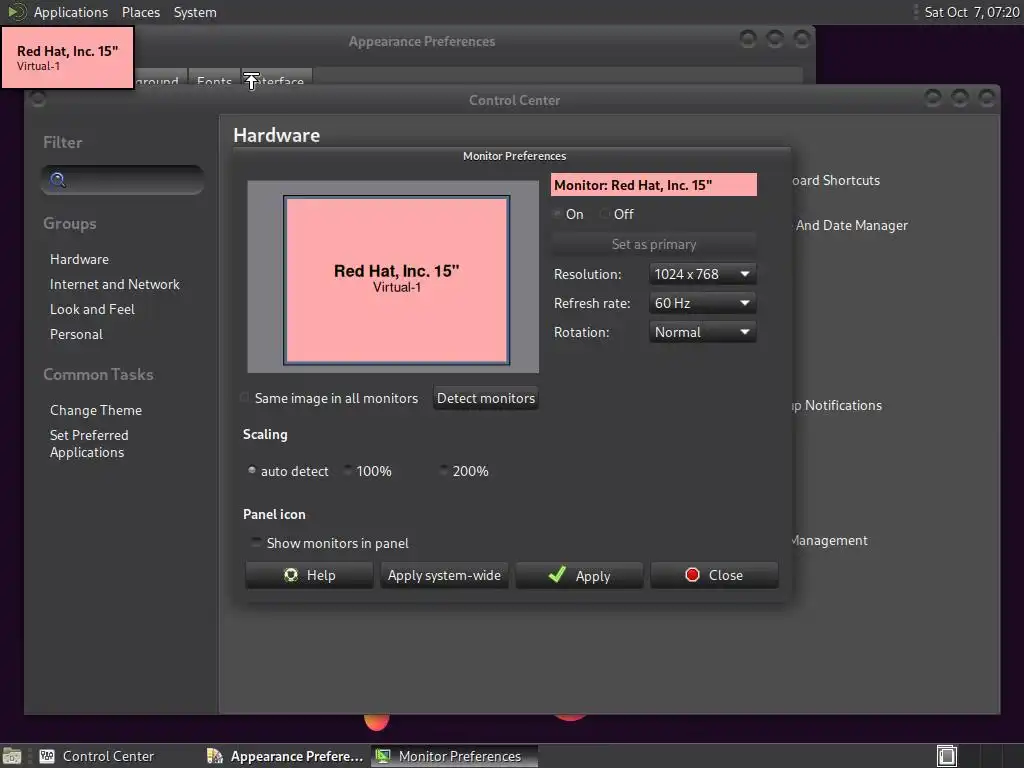This screenshot has height=768, width=1024.
Task: Click Set as primary button
Action: 654,244
